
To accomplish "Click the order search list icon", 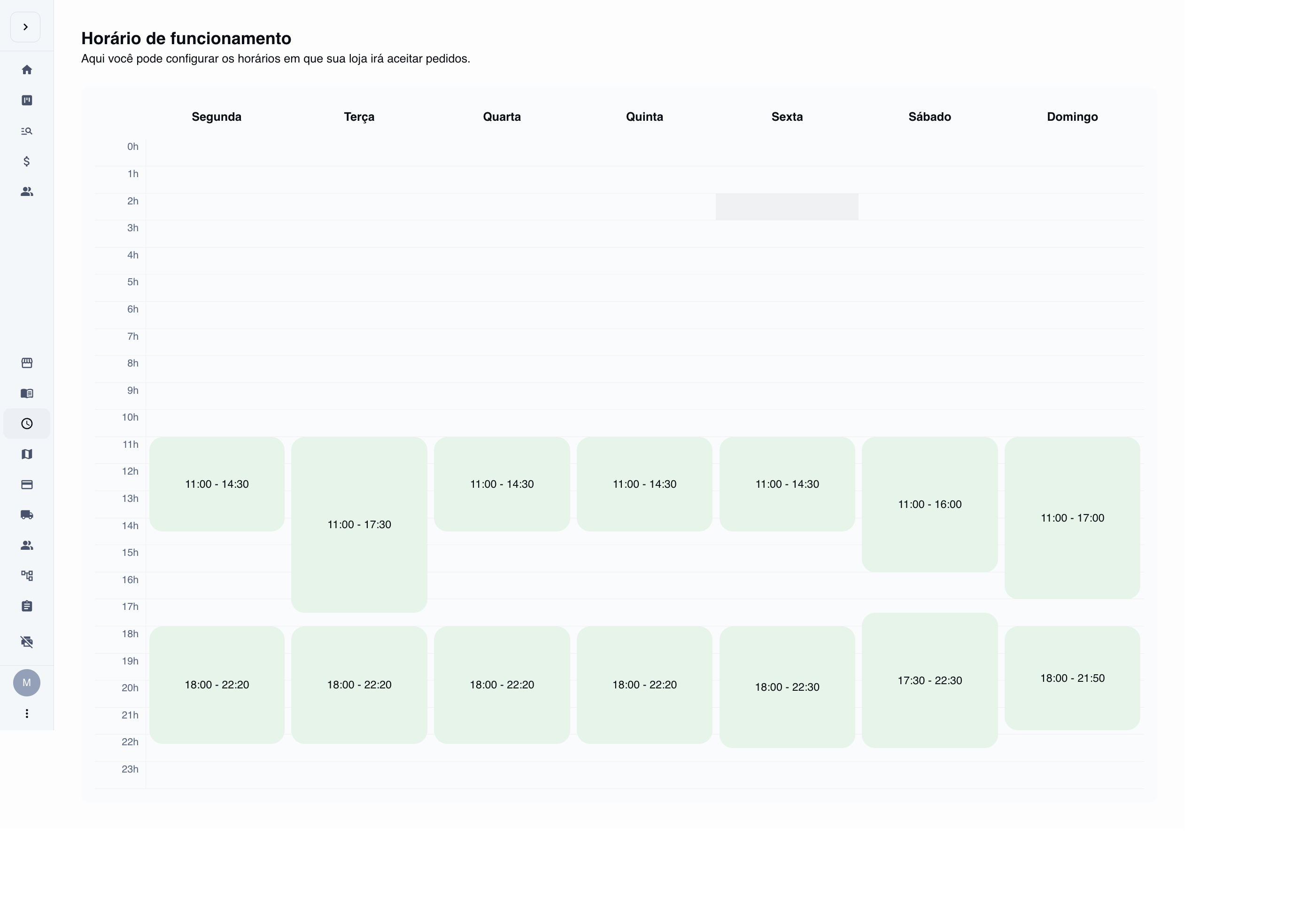I will point(26,131).
